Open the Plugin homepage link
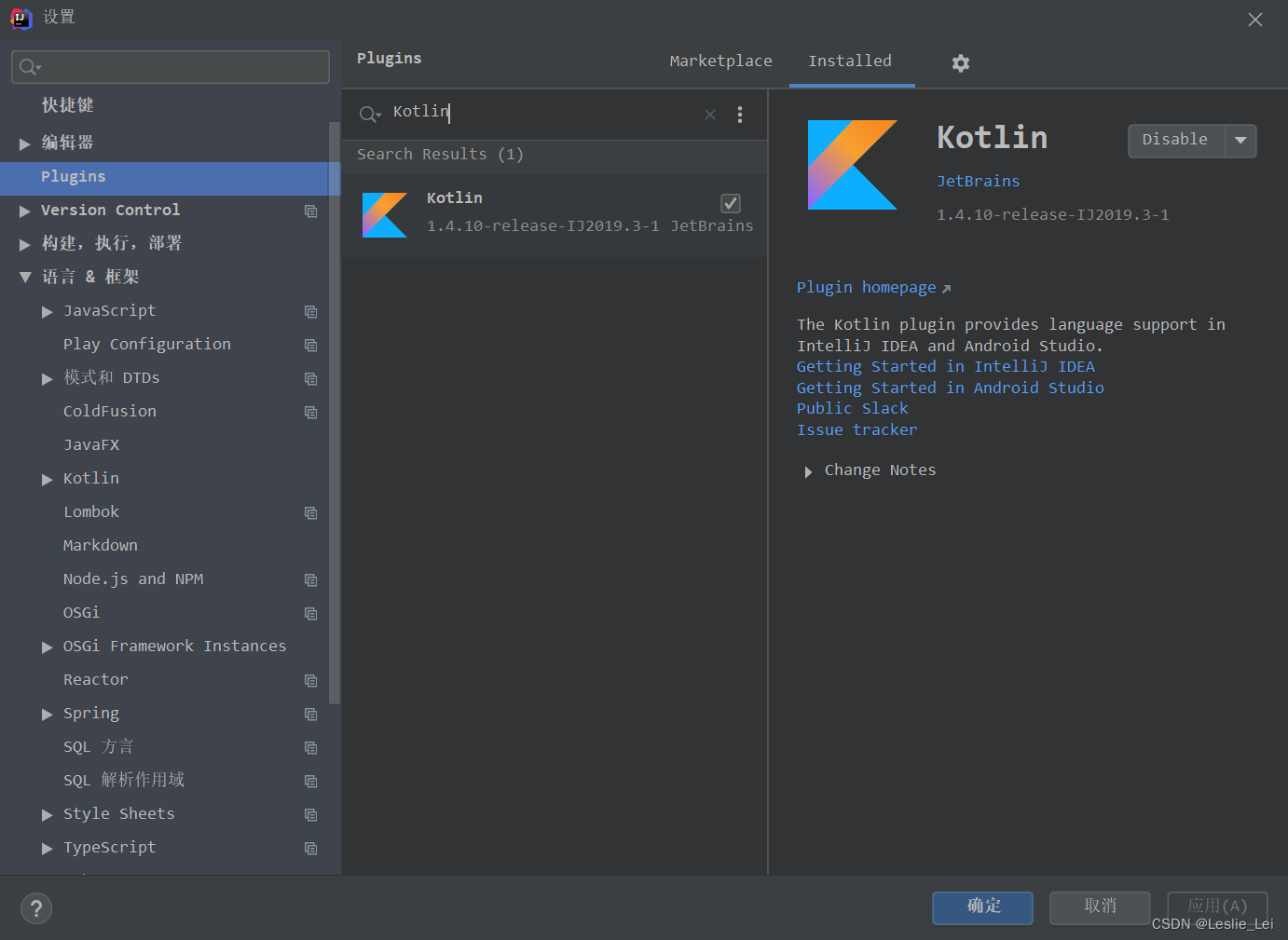This screenshot has height=940, width=1288. [x=866, y=287]
